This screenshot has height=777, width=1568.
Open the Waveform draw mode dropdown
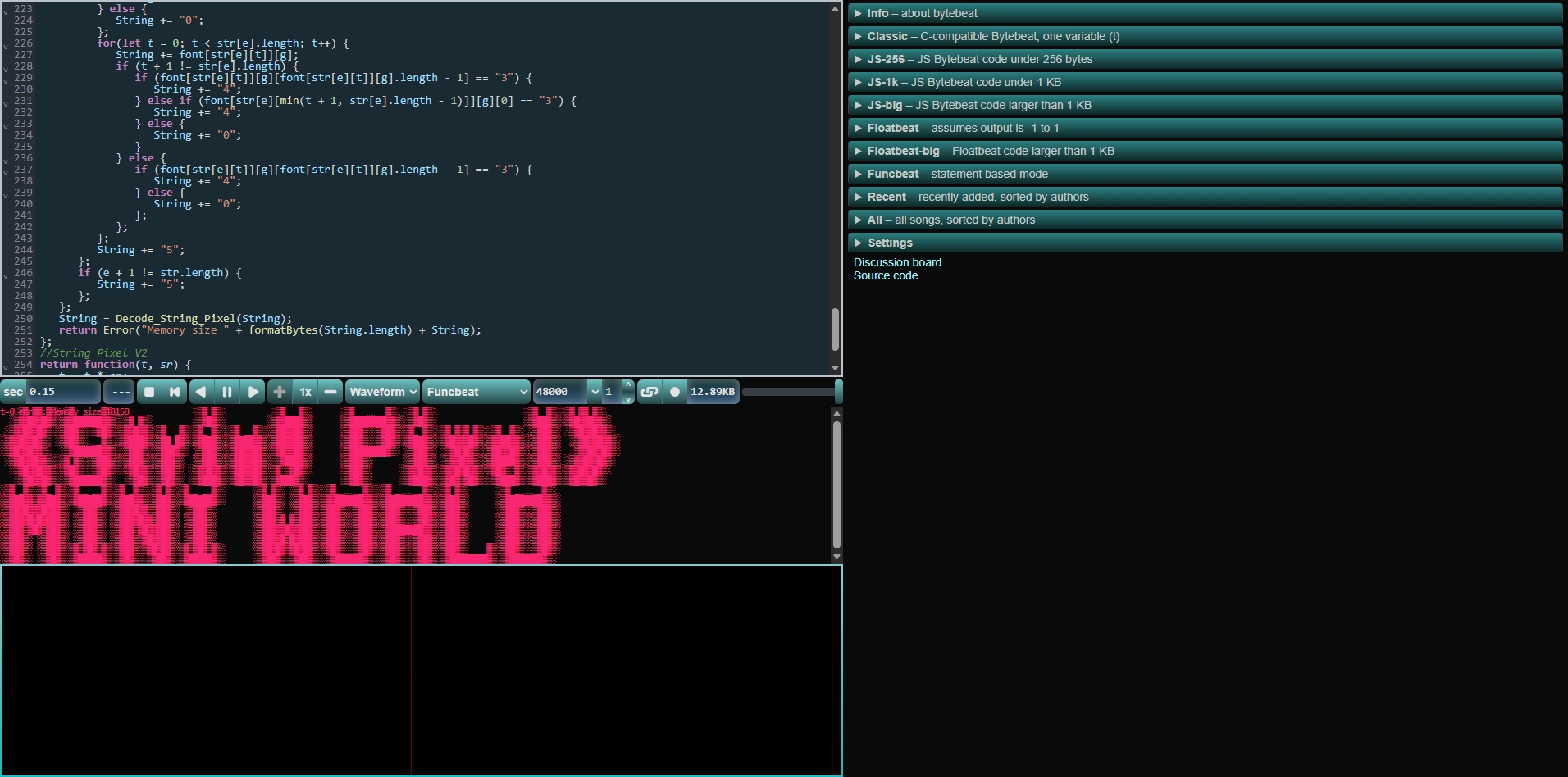pyautogui.click(x=383, y=392)
